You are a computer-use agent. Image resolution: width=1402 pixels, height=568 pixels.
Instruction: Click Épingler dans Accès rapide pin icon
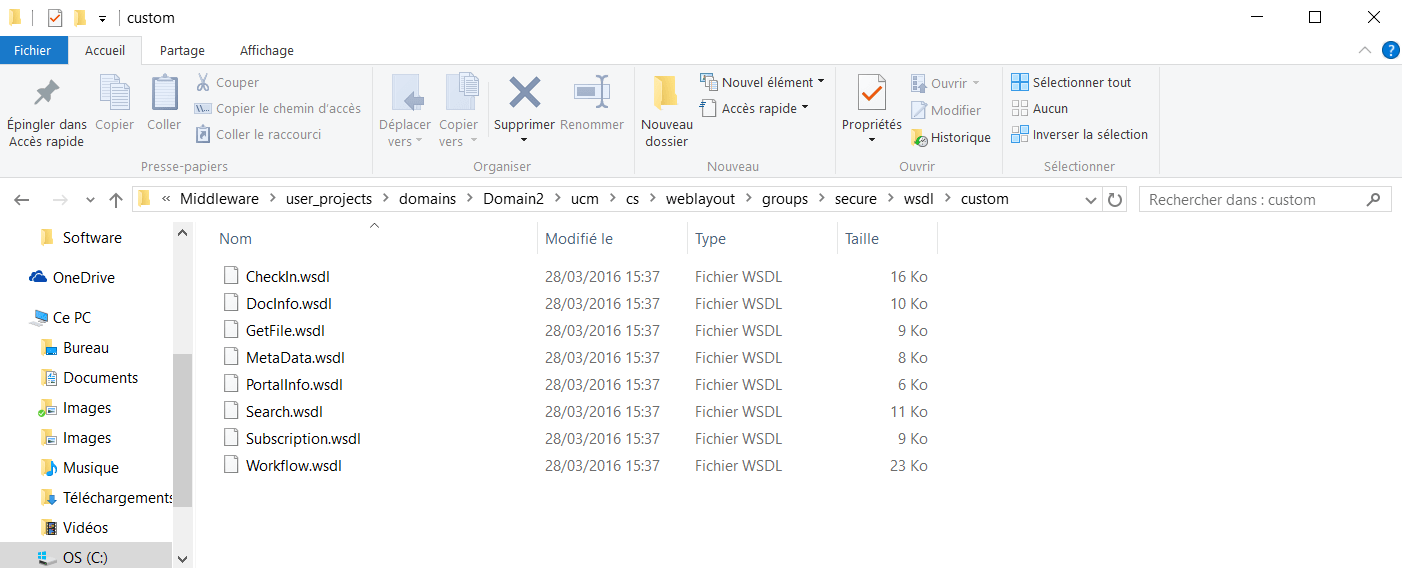46,93
